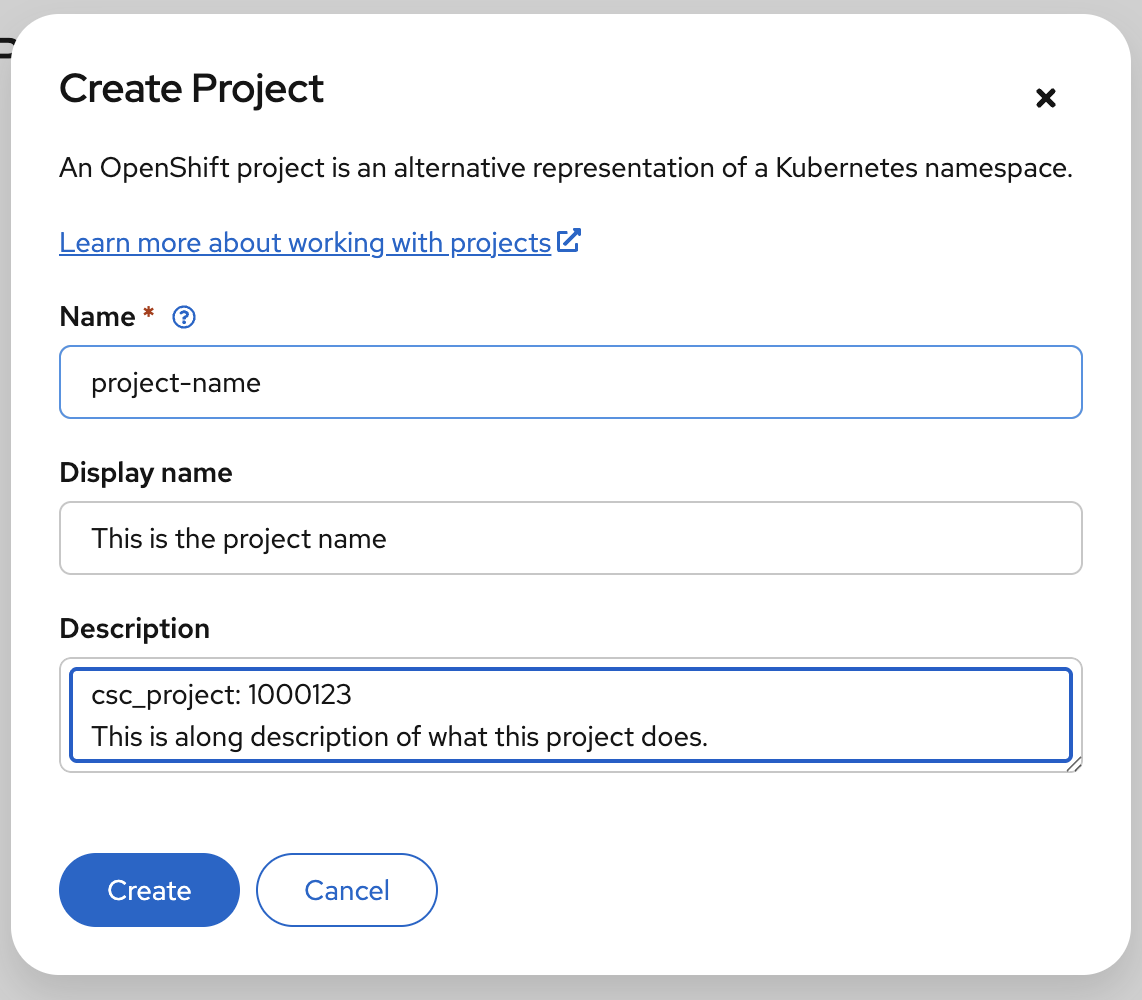Click inside the Description textarea

570,715
